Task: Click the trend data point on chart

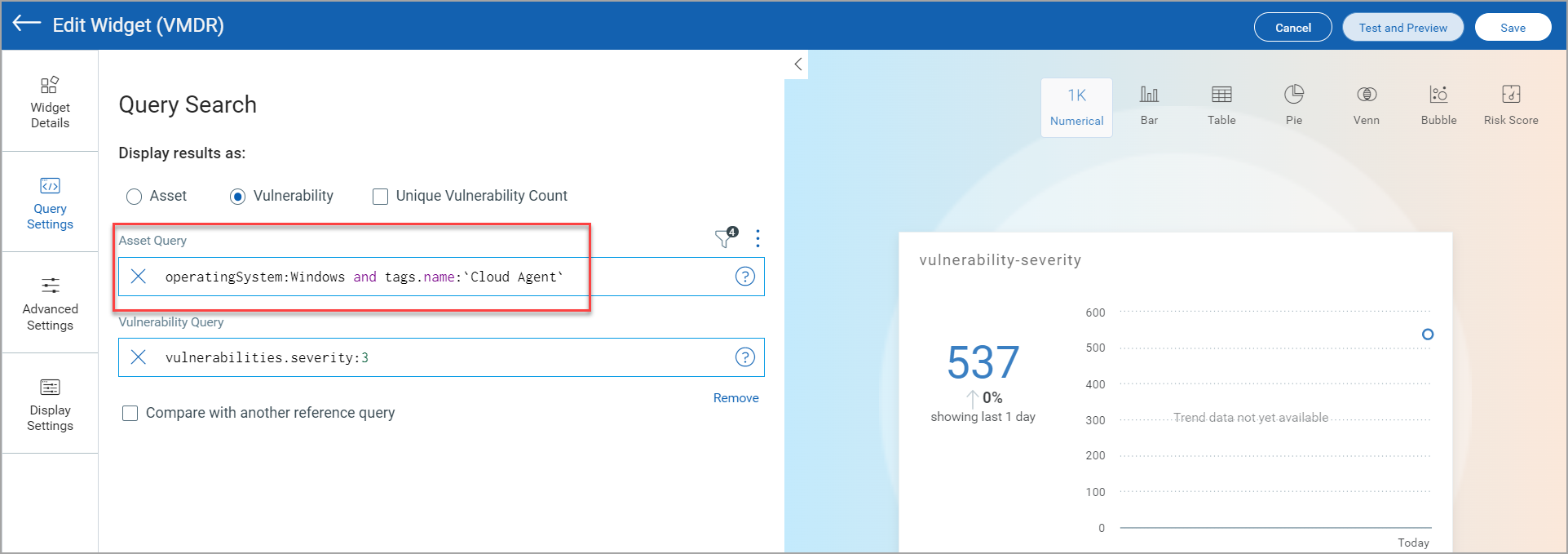Action: click(1428, 335)
